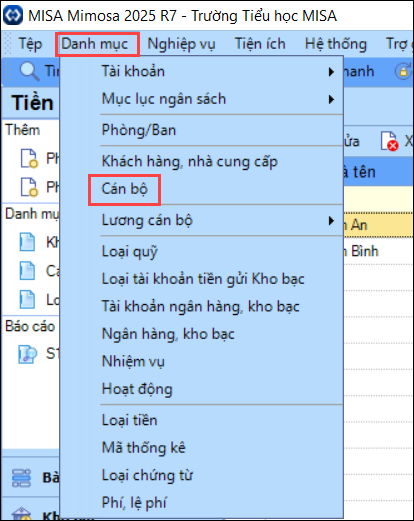This screenshot has width=414, height=521.
Task: Select Mã thống kê menu entry
Action: [202, 448]
